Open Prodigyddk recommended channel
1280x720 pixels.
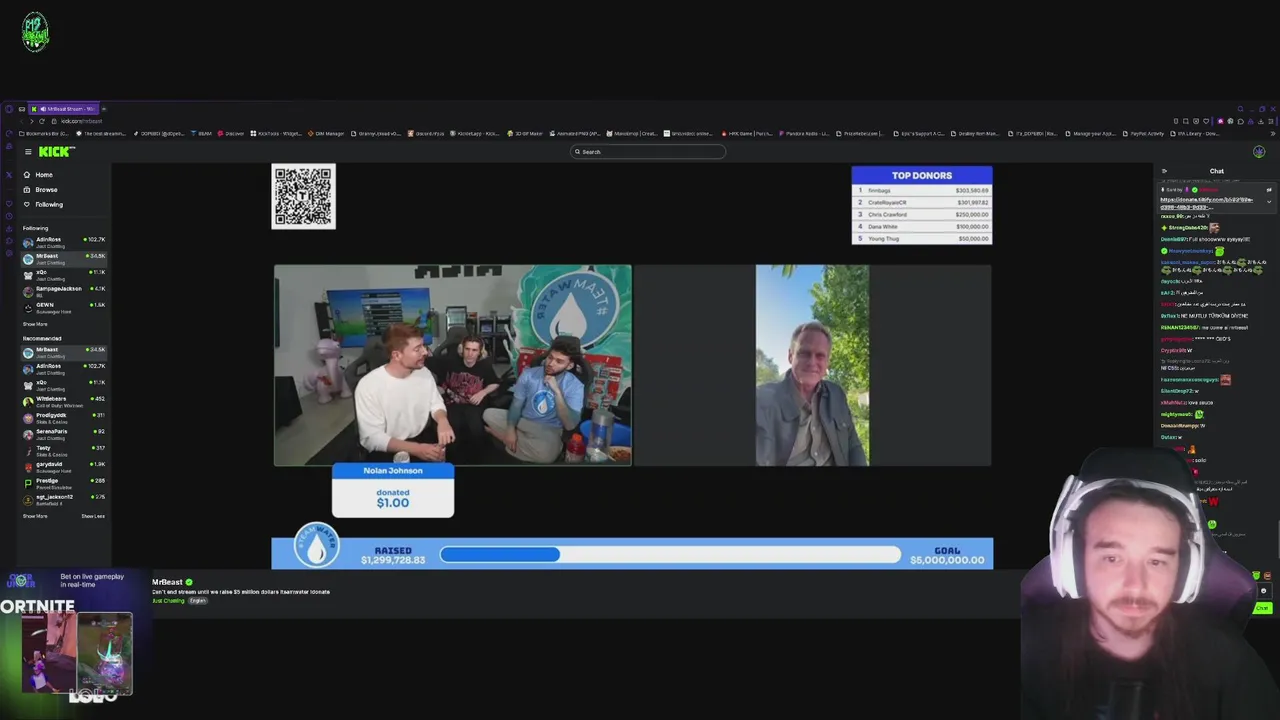64,417
